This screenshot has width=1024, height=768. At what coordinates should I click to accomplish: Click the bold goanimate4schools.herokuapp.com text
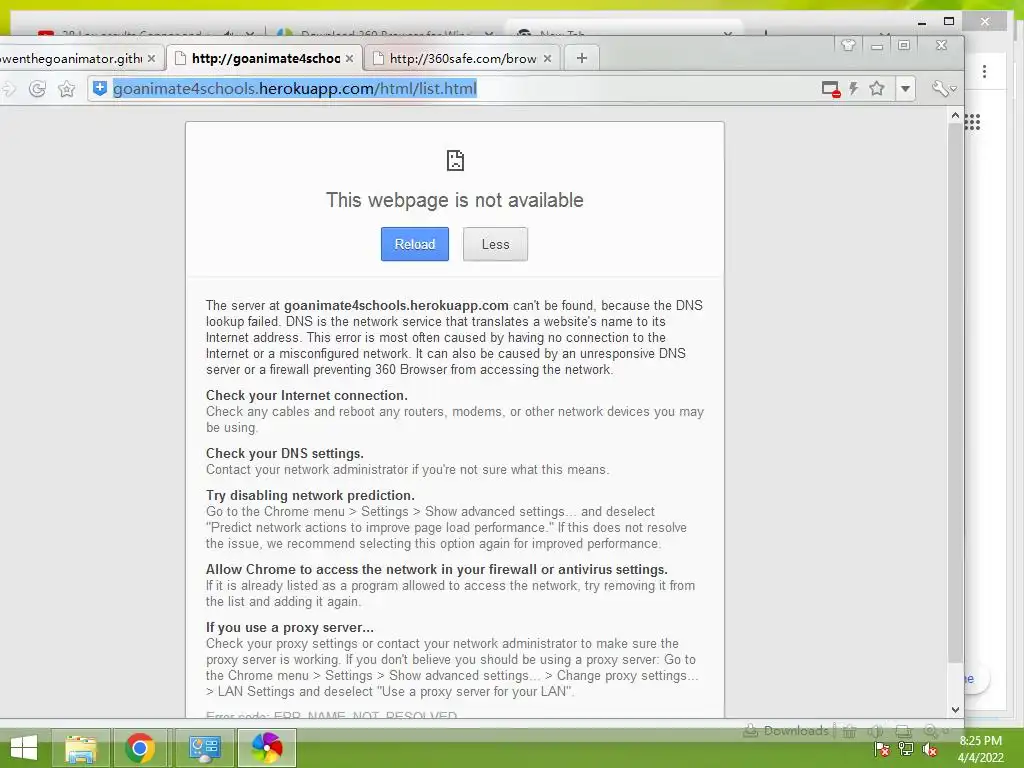pos(396,305)
